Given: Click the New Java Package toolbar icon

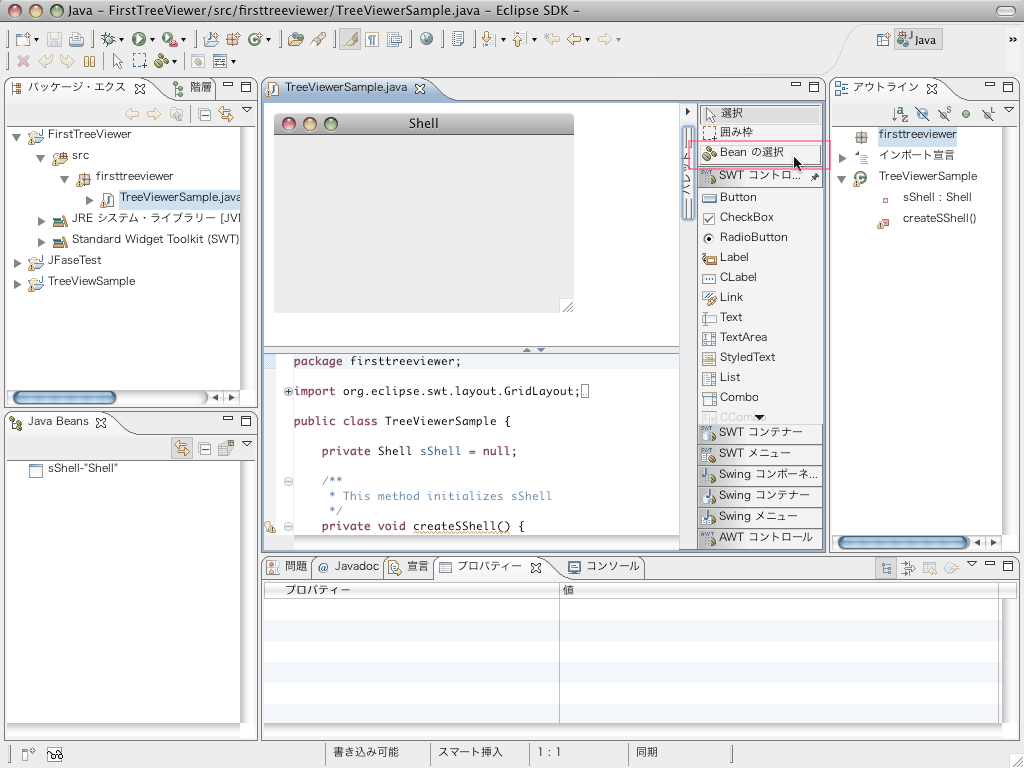Looking at the screenshot, I should pyautogui.click(x=233, y=39).
